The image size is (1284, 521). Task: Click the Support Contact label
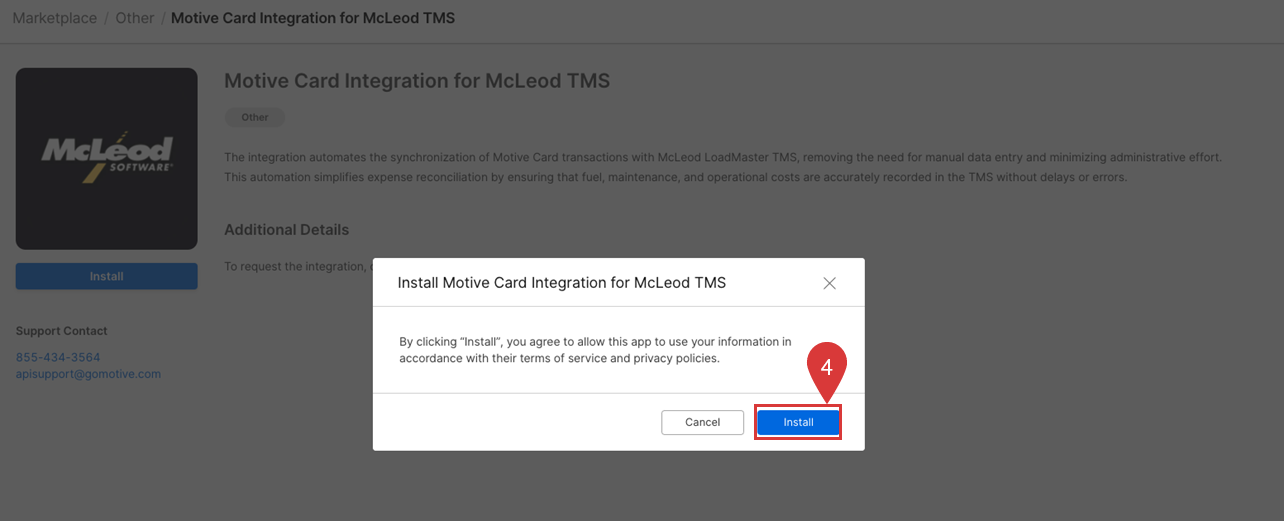(62, 331)
